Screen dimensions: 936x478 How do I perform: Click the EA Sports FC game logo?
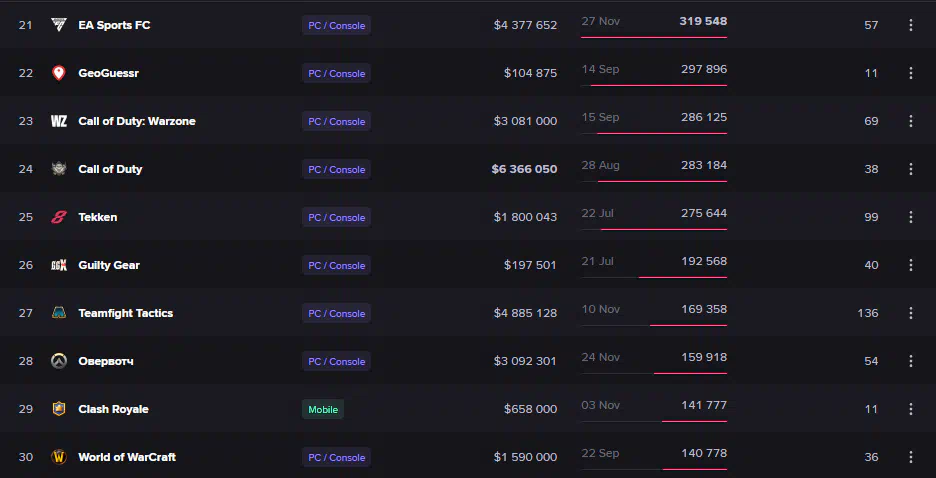[58, 25]
